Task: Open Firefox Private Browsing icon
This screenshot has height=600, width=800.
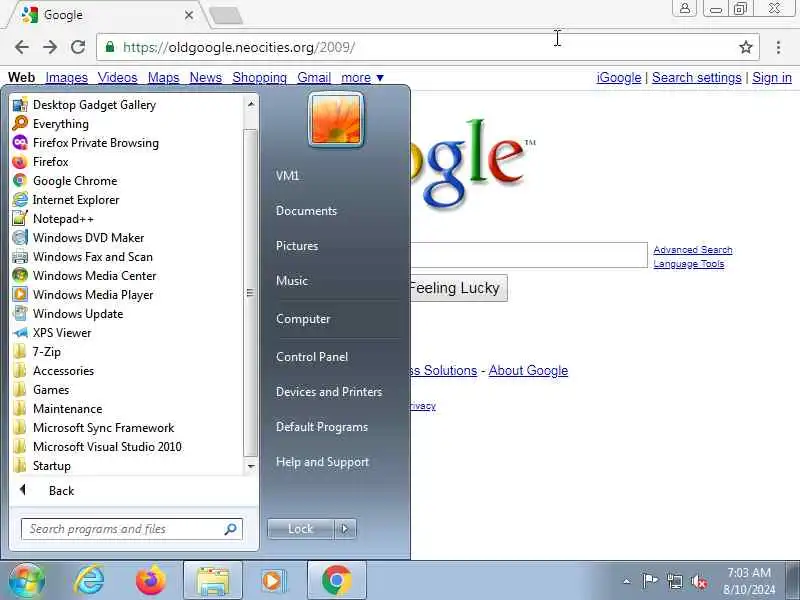Action: (20, 142)
